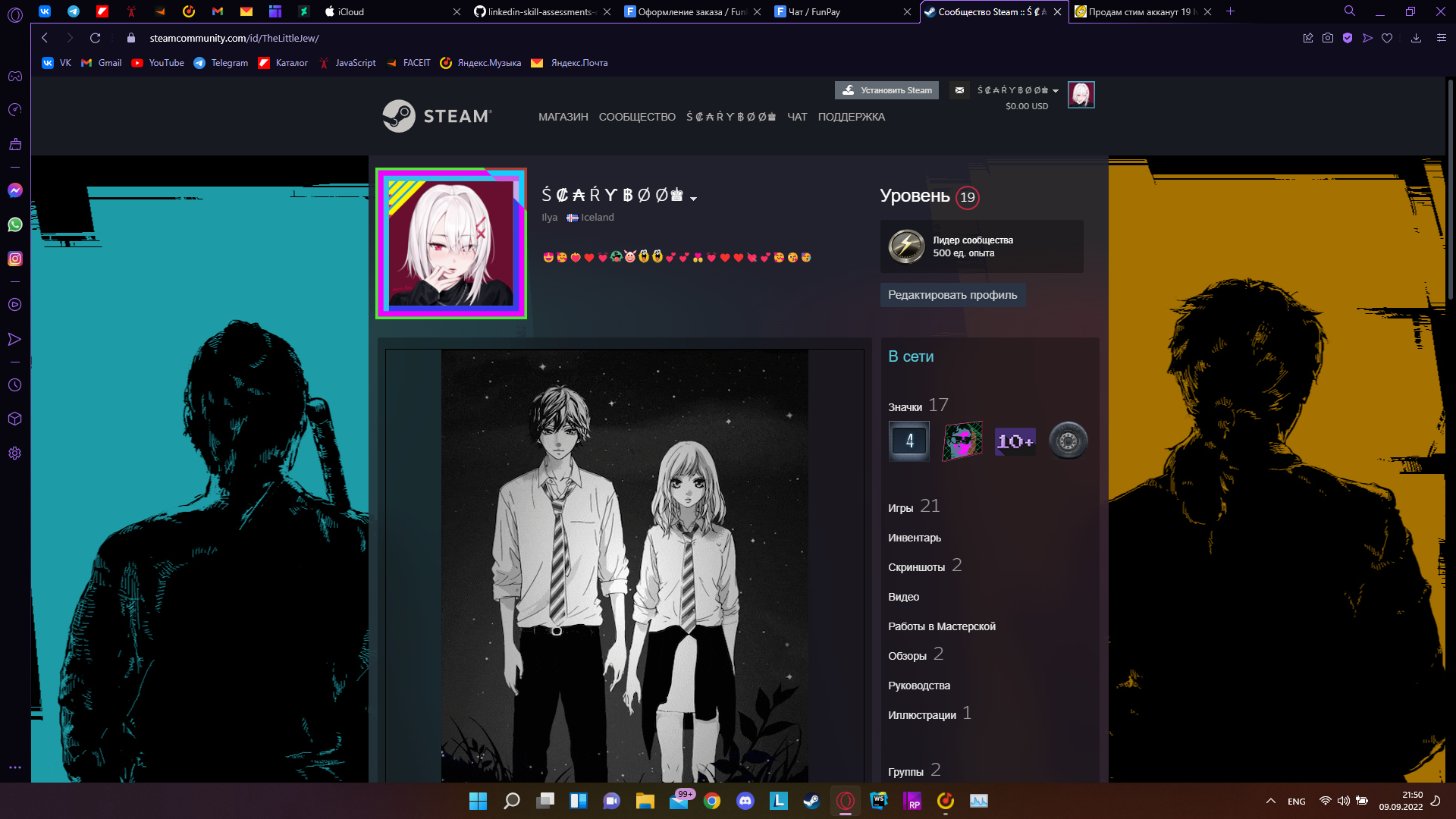
Task: Open the Инвентарь link
Action: [914, 538]
